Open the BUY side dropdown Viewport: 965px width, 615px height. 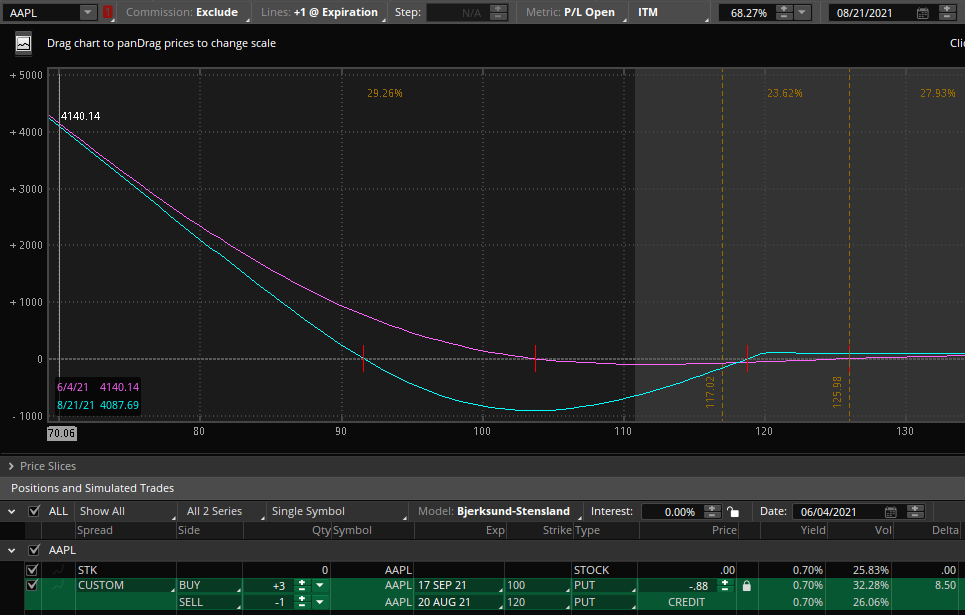(x=209, y=585)
